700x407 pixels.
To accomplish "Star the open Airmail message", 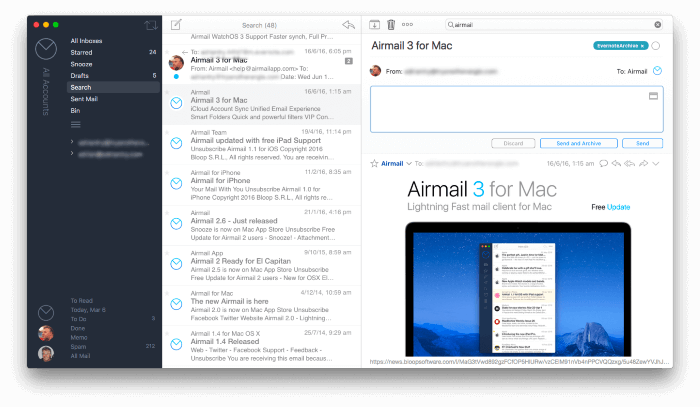I will tap(374, 163).
